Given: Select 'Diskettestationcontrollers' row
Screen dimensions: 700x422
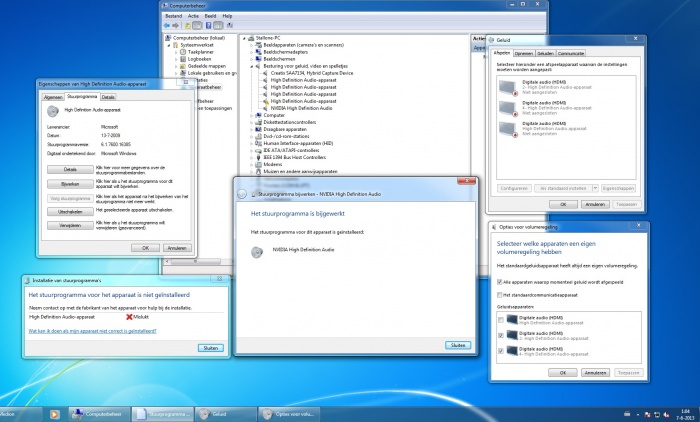Looking at the screenshot, I should click(x=285, y=122).
